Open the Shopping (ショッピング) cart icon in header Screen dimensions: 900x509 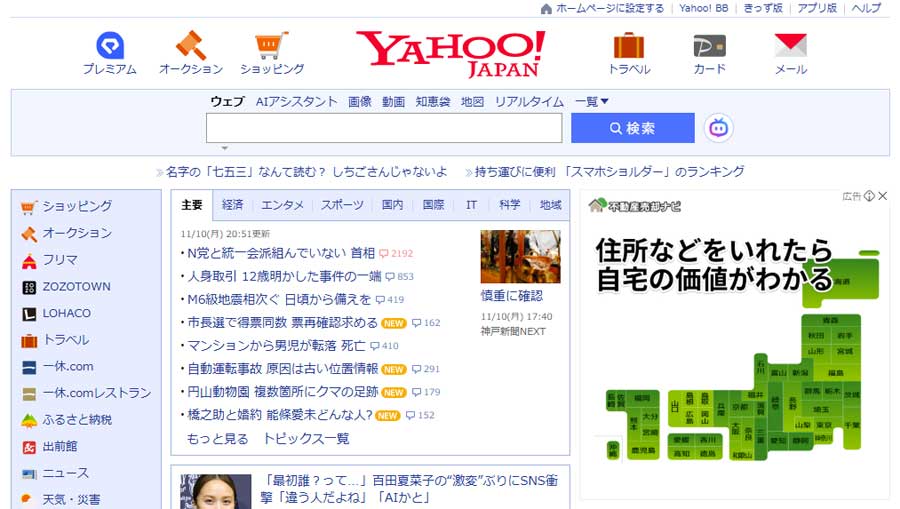click(271, 45)
